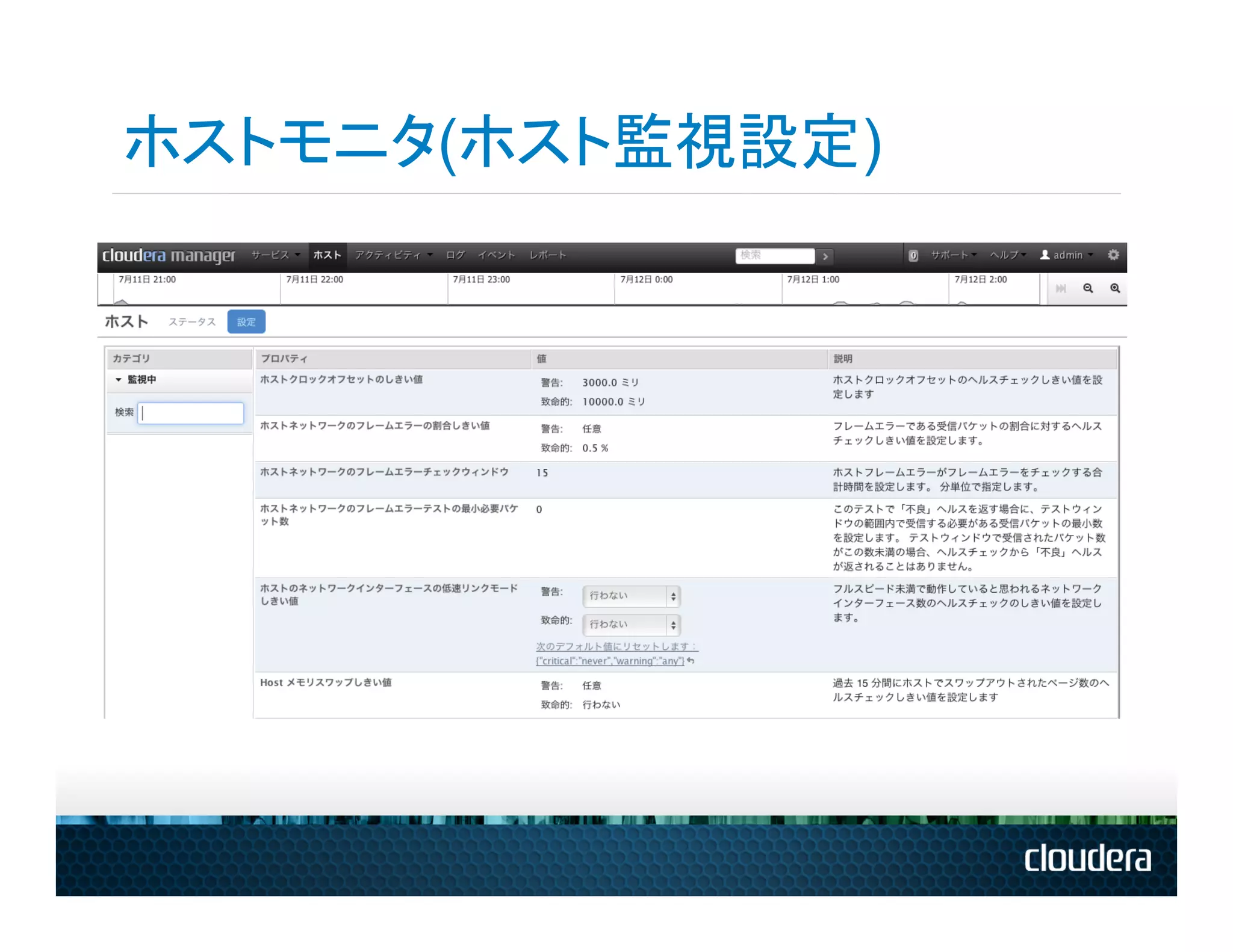Click the 7月11日 23:00 timeline marker
1233x952 pixels.
click(x=482, y=280)
